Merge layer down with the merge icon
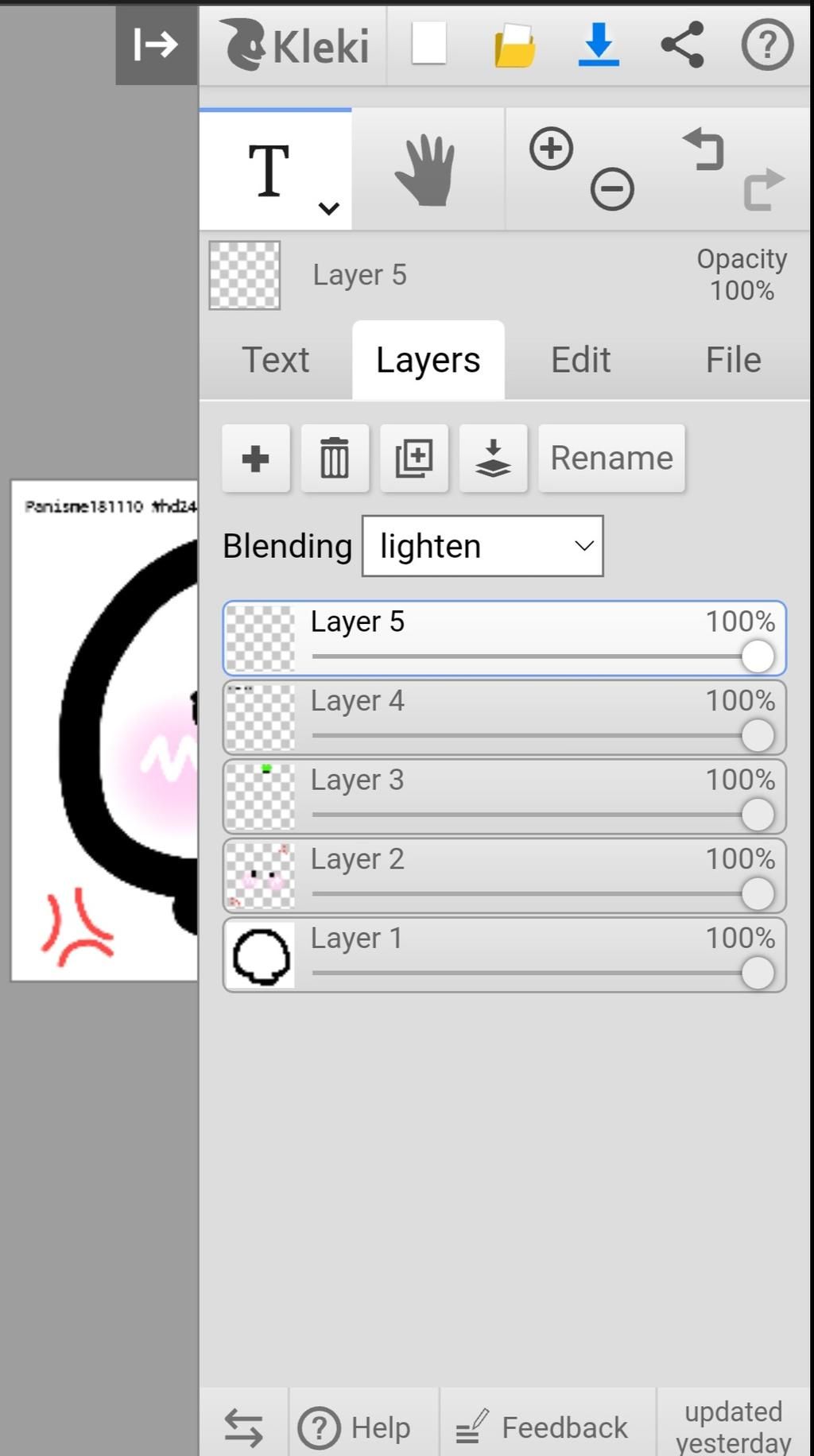 click(x=493, y=458)
